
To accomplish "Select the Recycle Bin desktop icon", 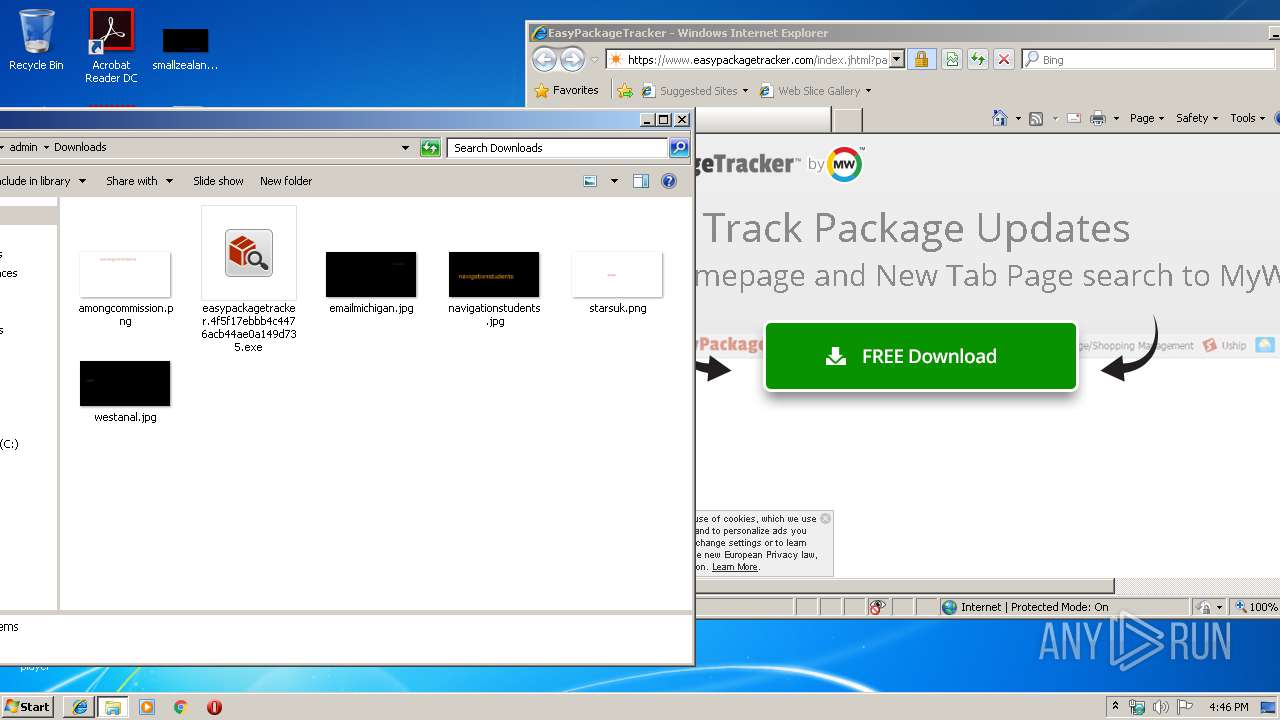I will coord(36,40).
